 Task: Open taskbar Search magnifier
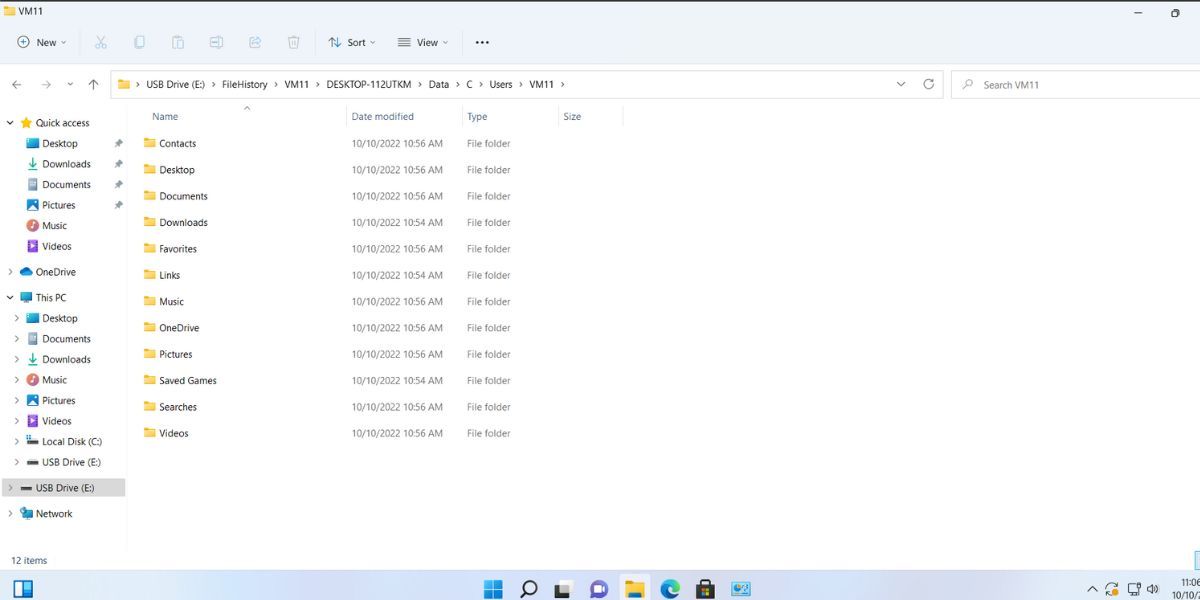(x=529, y=589)
